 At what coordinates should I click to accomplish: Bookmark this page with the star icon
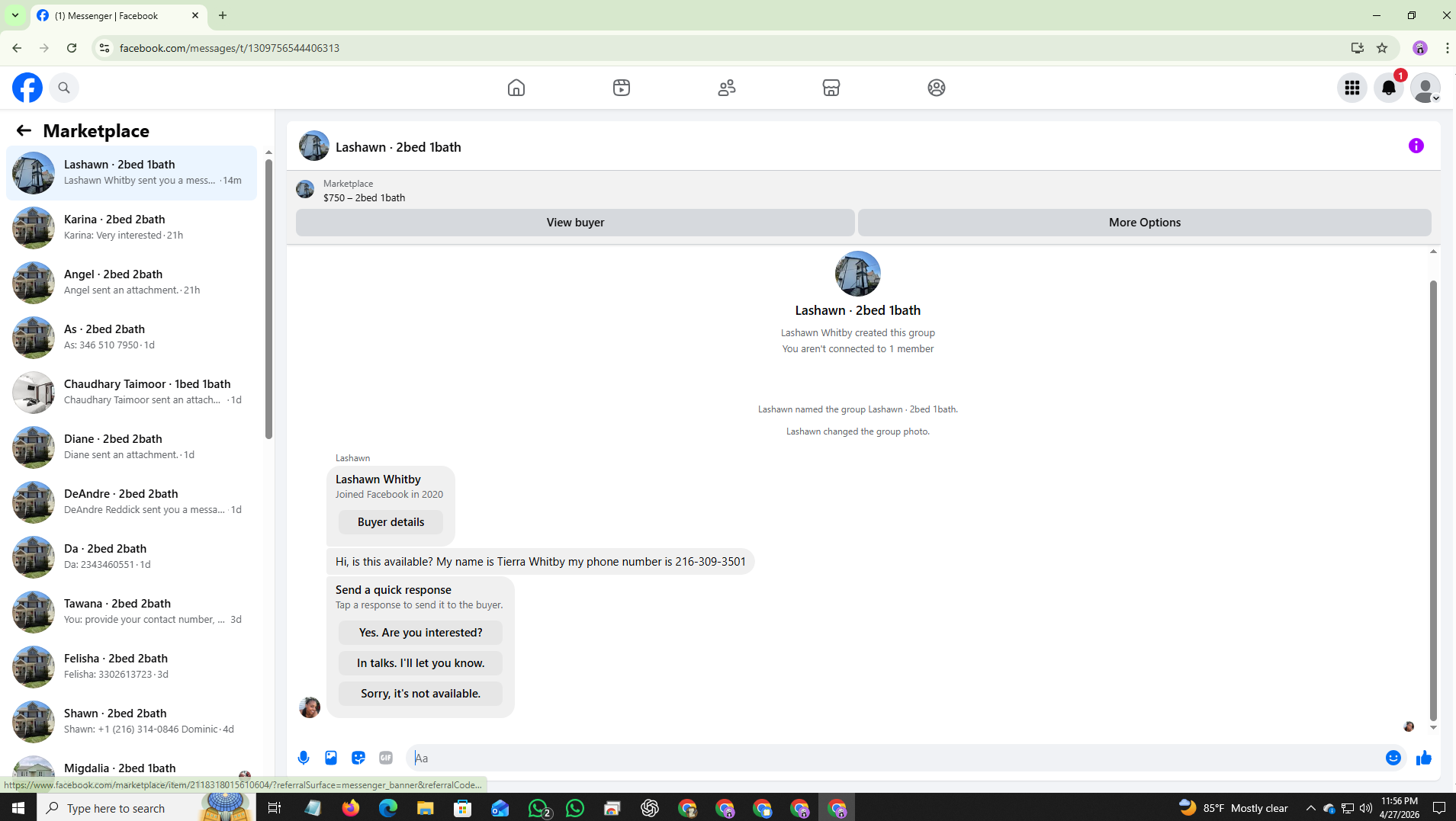click(1382, 48)
